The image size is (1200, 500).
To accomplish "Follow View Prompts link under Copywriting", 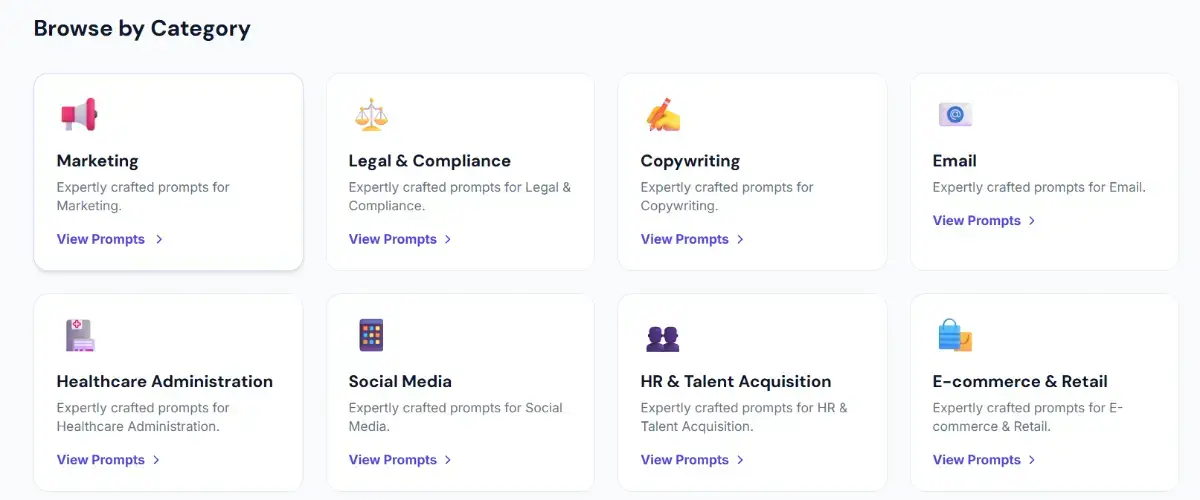I will 685,239.
